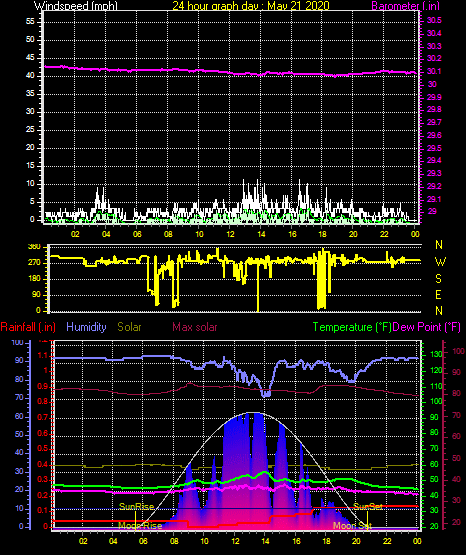
Task: Click the 30.1 barometer scale value
Action: coord(434,72)
